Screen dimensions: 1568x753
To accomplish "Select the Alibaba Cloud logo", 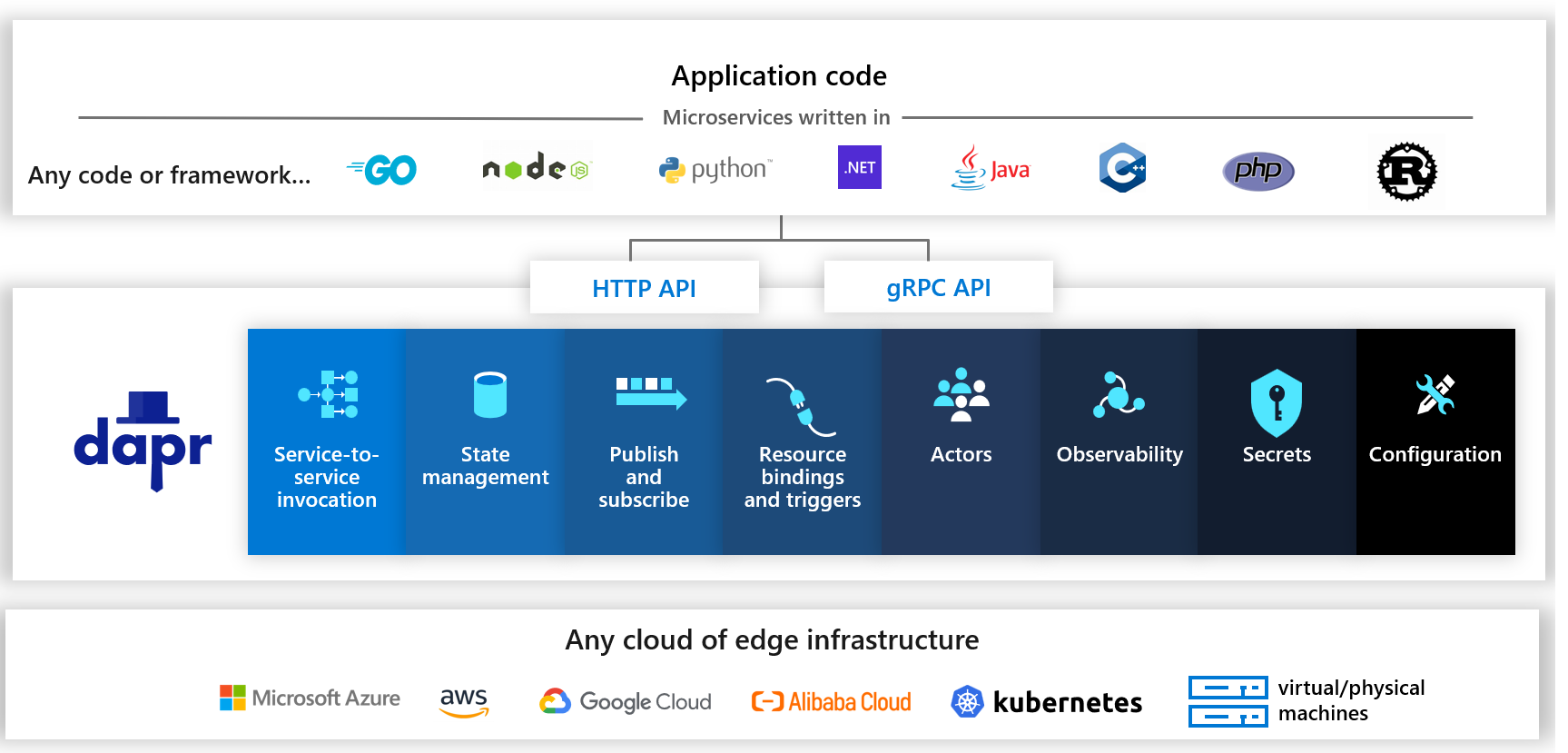I will coord(831,701).
